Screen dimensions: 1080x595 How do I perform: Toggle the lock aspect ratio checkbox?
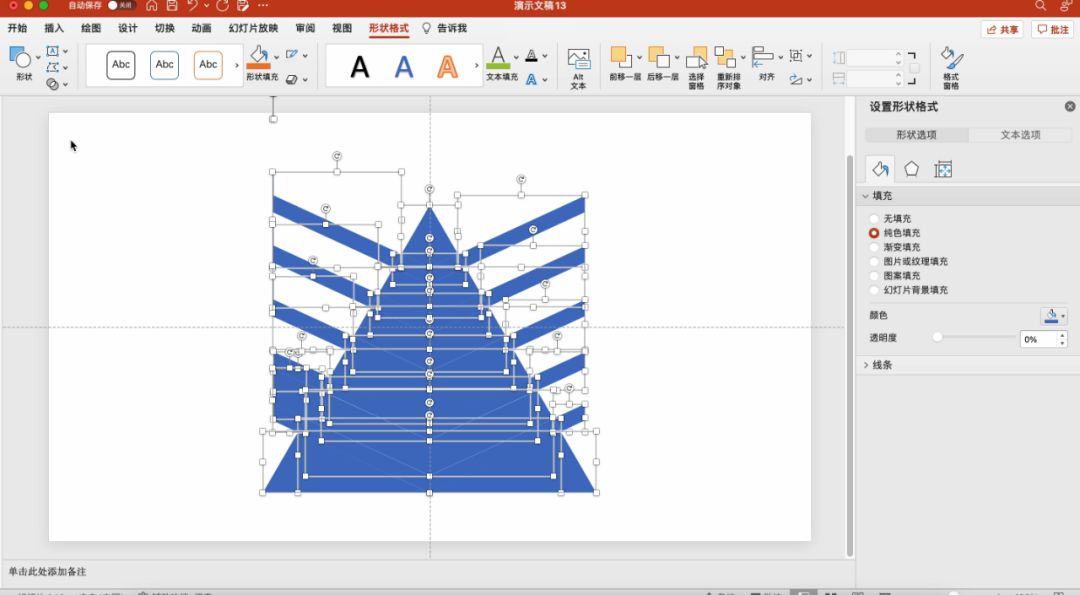(915, 68)
